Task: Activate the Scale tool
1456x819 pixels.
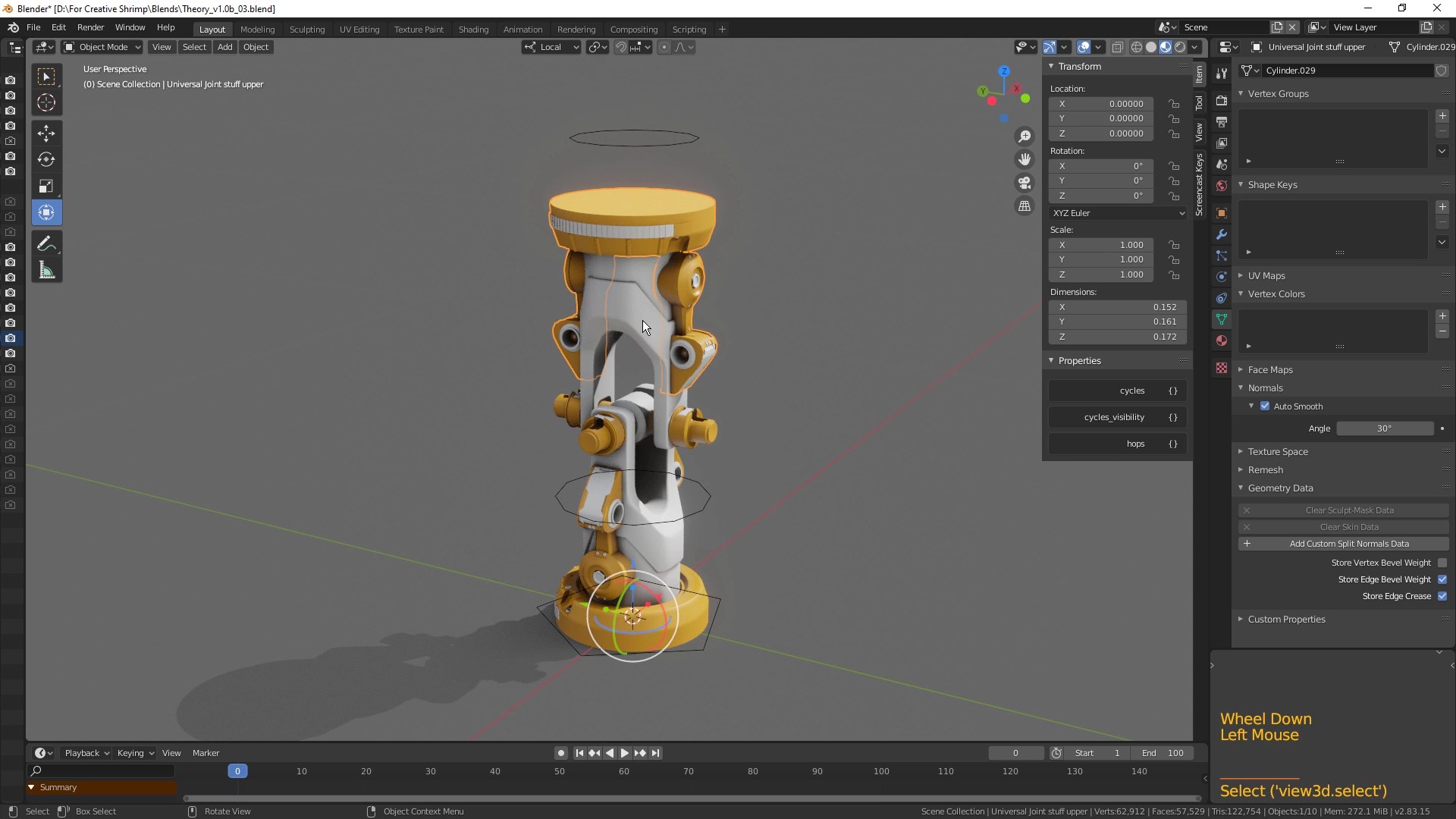Action: (46, 187)
